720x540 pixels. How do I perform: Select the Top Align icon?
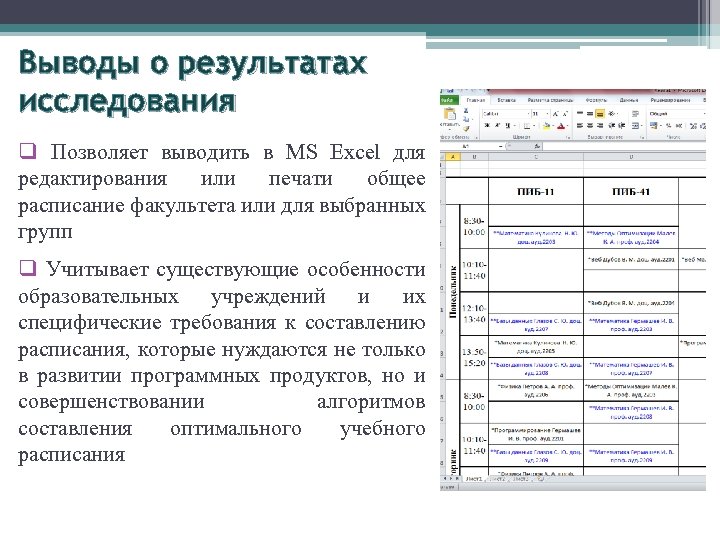tap(580, 113)
